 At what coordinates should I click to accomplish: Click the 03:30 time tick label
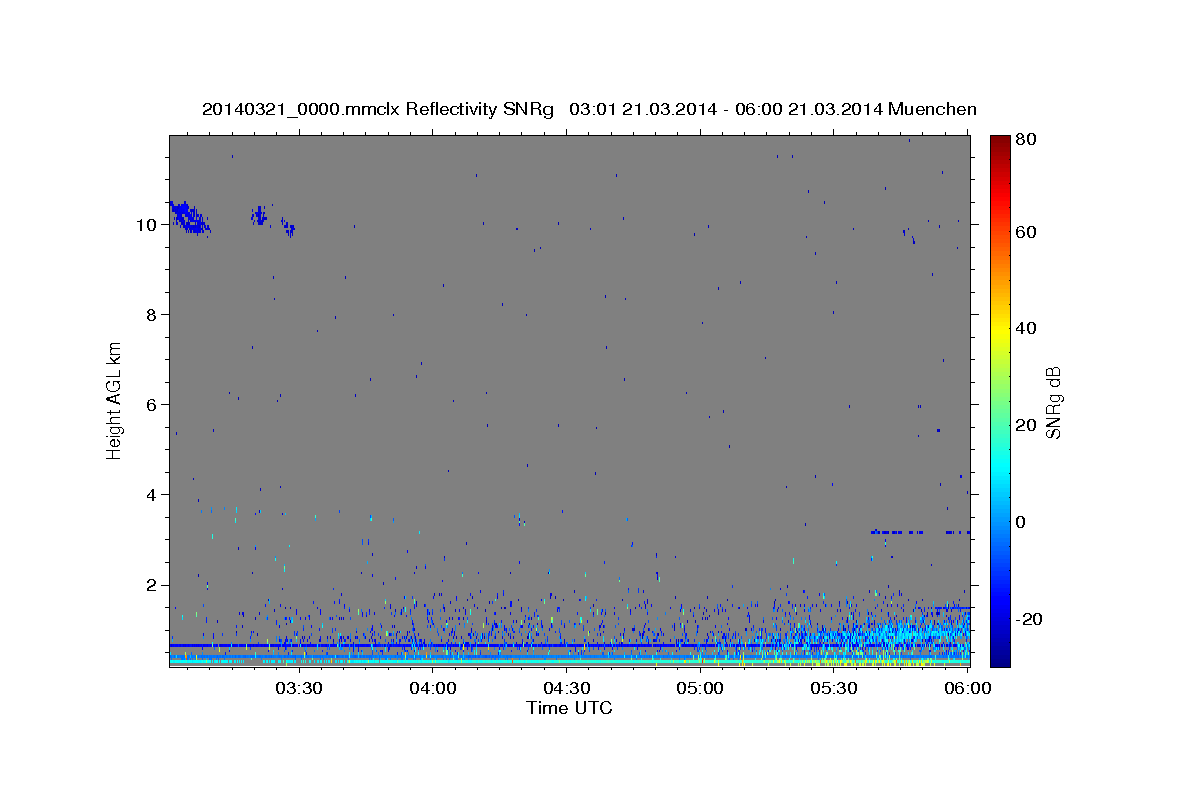[x=299, y=689]
